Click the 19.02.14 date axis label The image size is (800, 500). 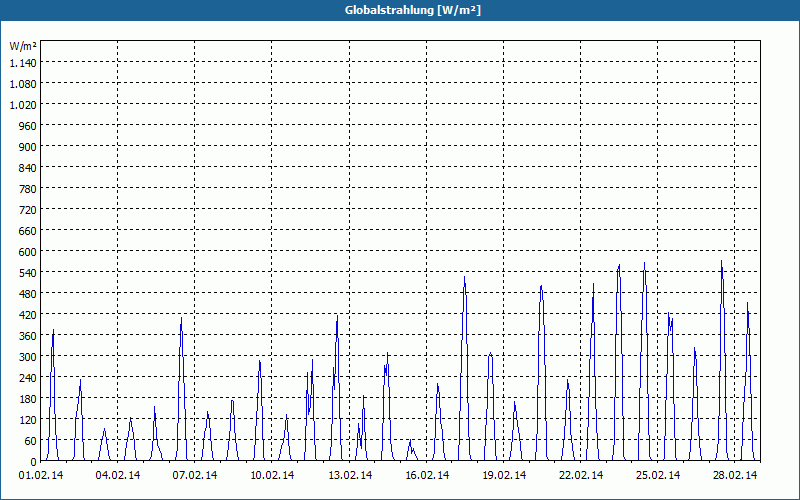point(504,475)
